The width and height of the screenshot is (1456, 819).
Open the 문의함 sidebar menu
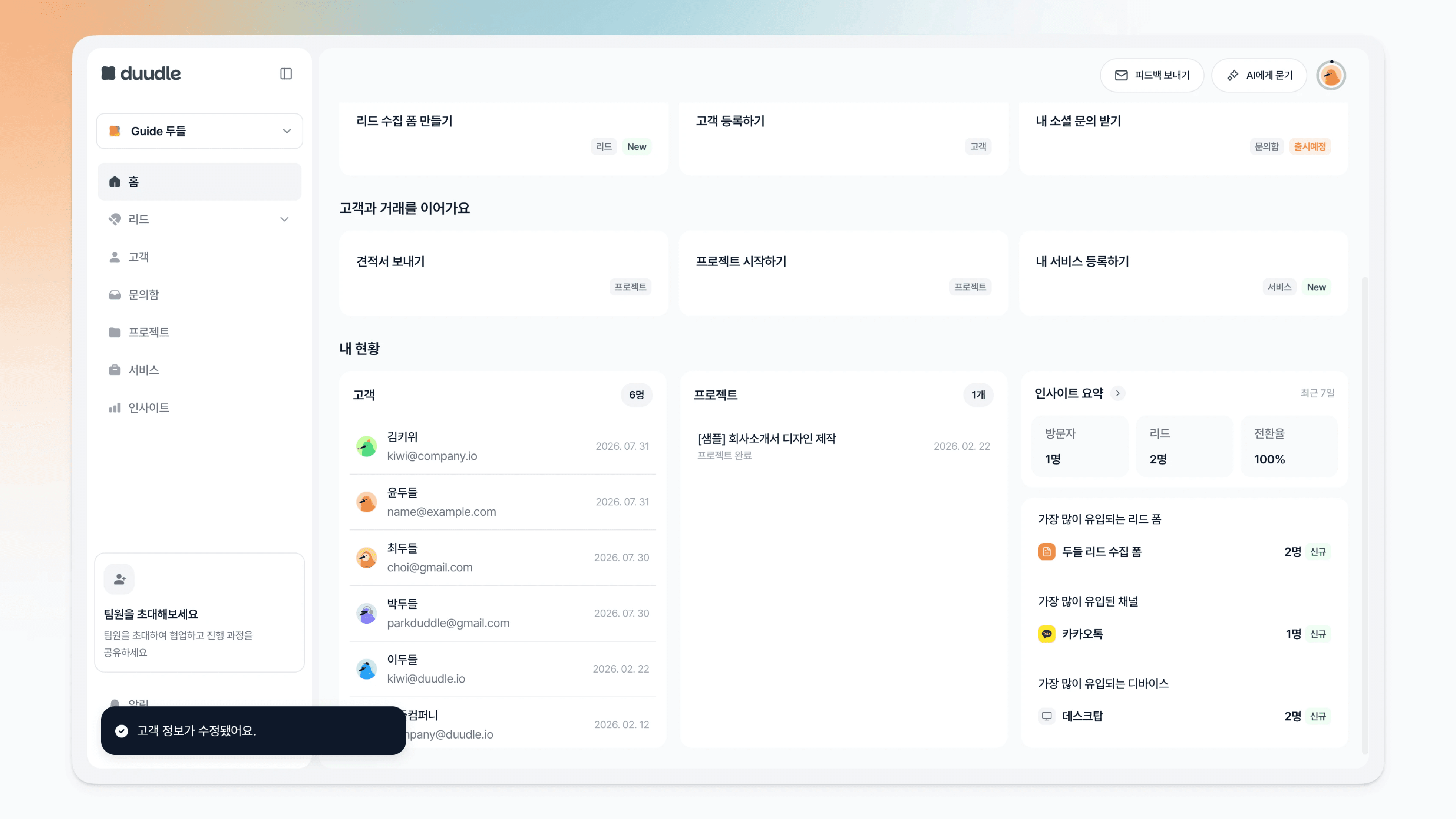pyautogui.click(x=199, y=295)
